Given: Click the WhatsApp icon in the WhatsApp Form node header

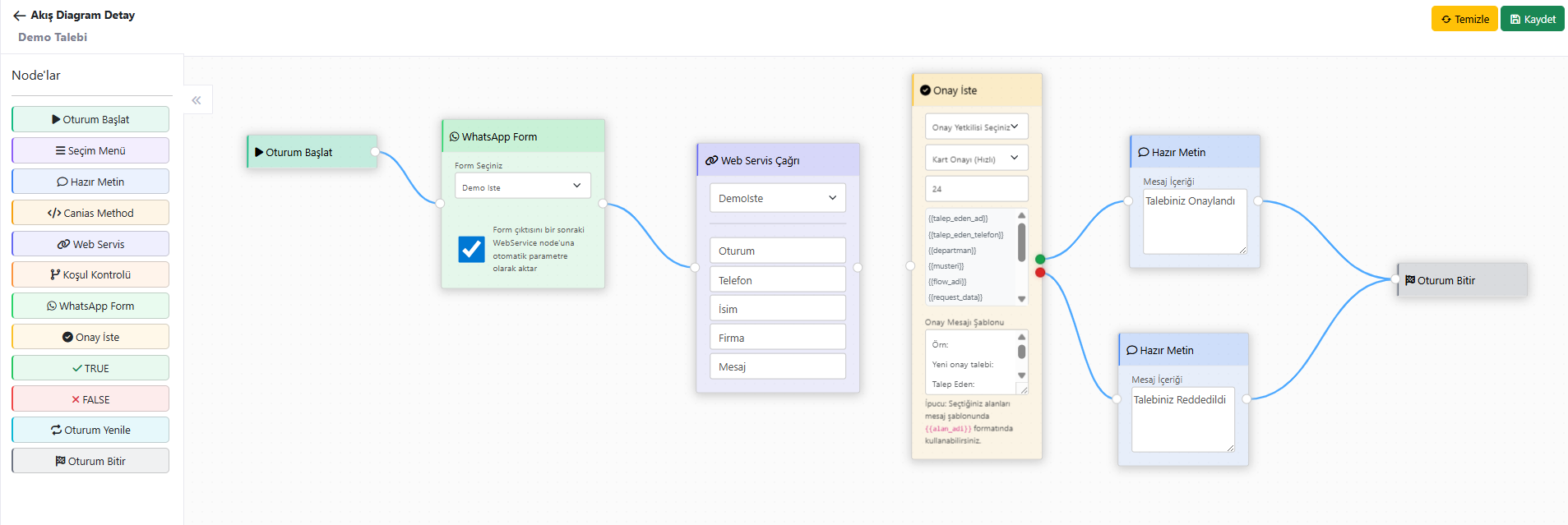Looking at the screenshot, I should coord(454,137).
